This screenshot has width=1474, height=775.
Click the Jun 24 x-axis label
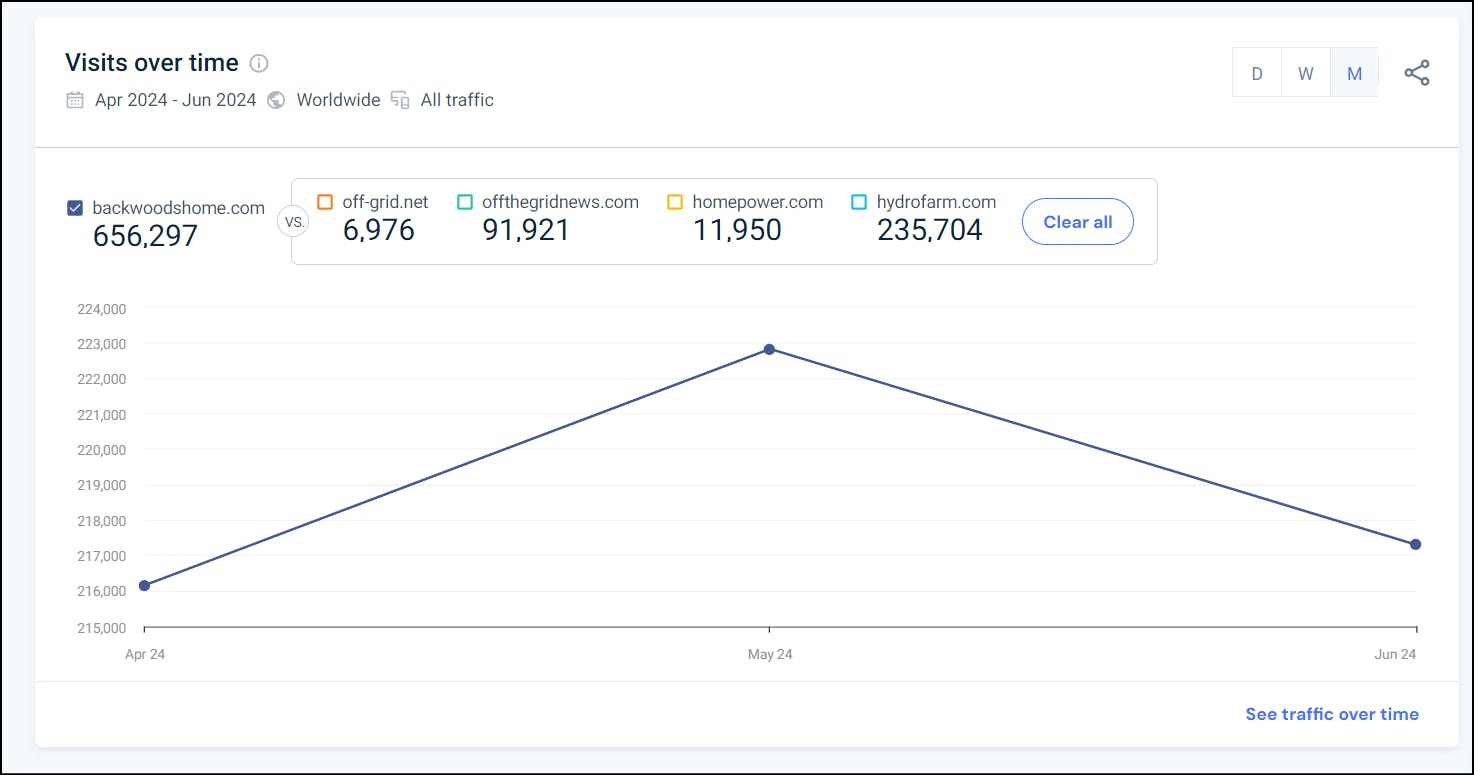[1395, 654]
